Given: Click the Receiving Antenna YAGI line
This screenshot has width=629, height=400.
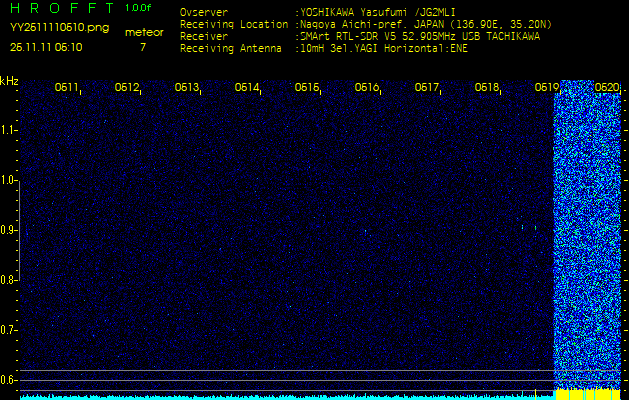Looking at the screenshot, I should [318, 47].
